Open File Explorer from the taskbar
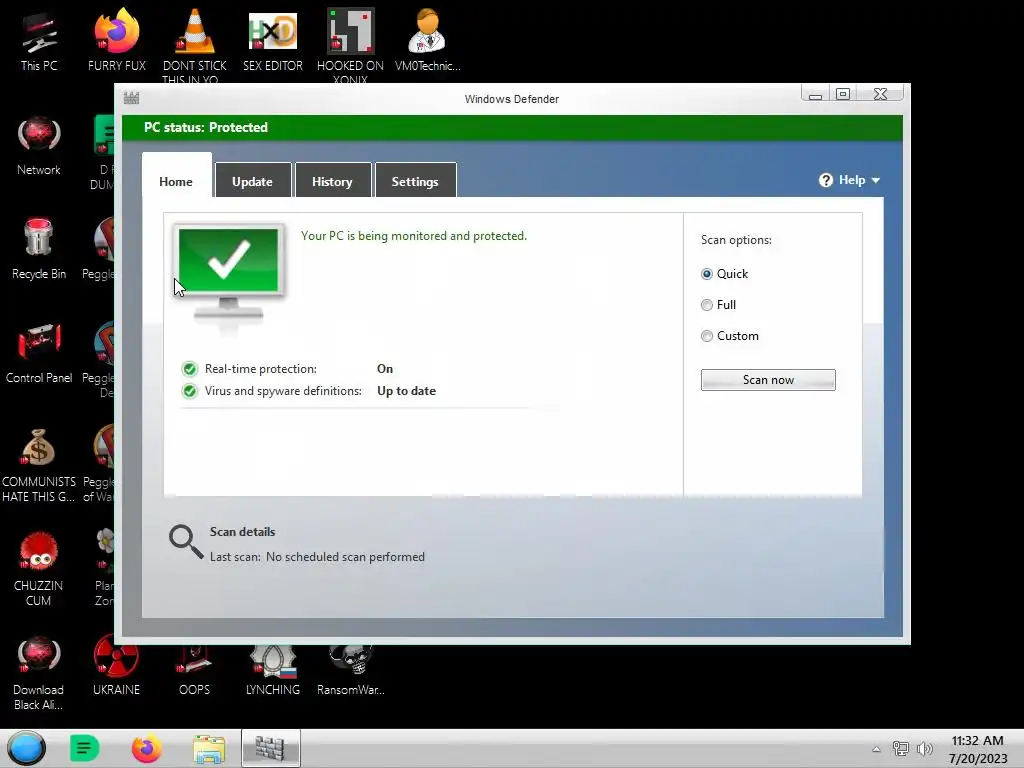1024x768 pixels. (209, 748)
